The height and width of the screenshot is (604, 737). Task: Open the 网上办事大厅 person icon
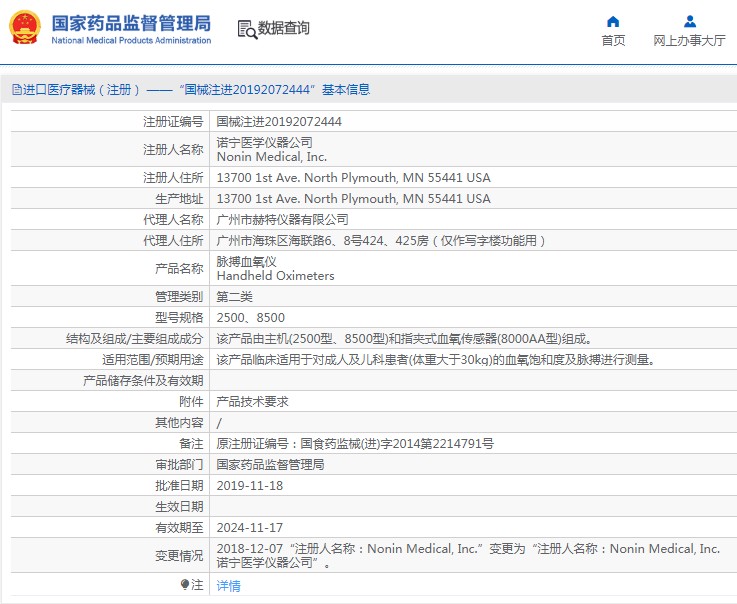[x=690, y=22]
